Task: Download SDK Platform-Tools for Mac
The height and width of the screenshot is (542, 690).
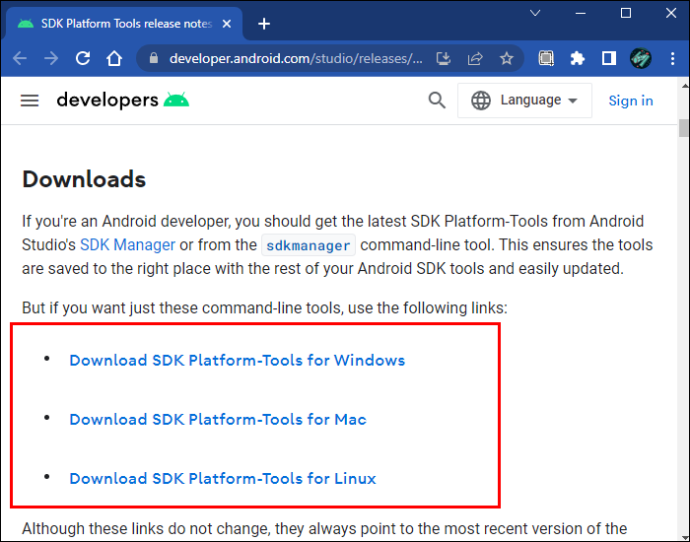Action: [x=218, y=419]
